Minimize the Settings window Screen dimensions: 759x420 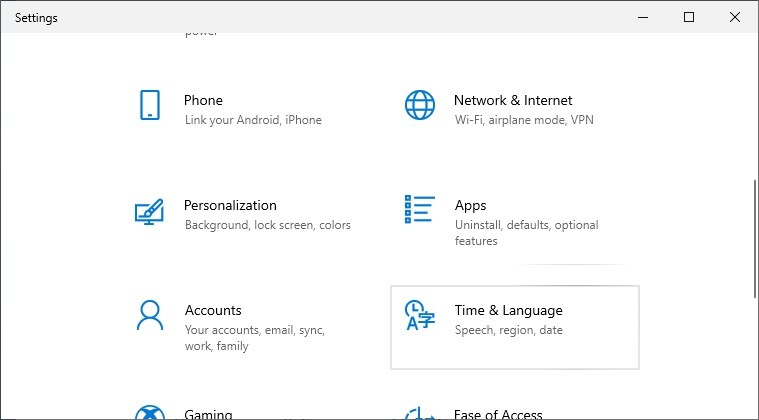(x=643, y=17)
